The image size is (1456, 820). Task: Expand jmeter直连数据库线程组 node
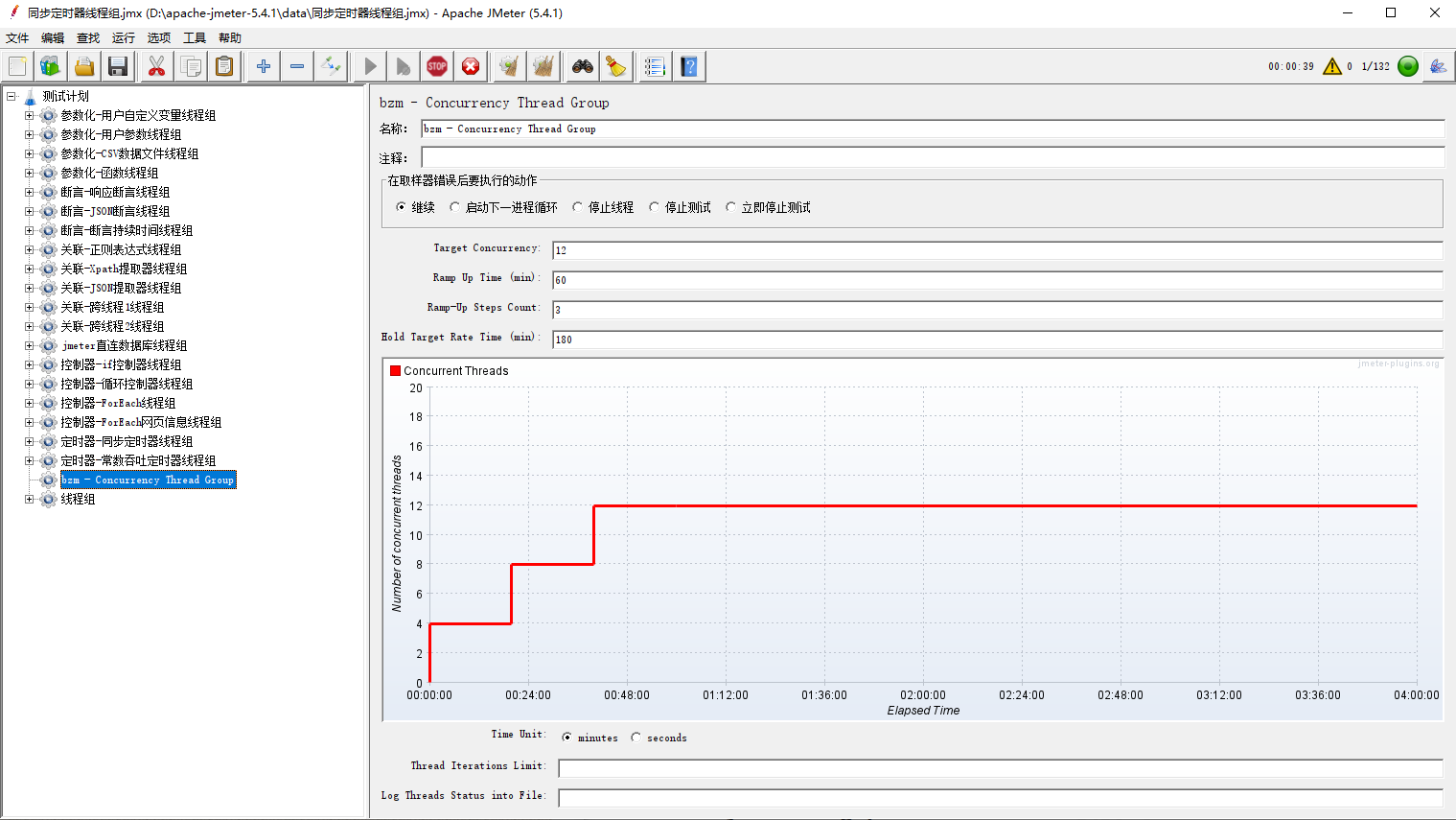tap(30, 345)
